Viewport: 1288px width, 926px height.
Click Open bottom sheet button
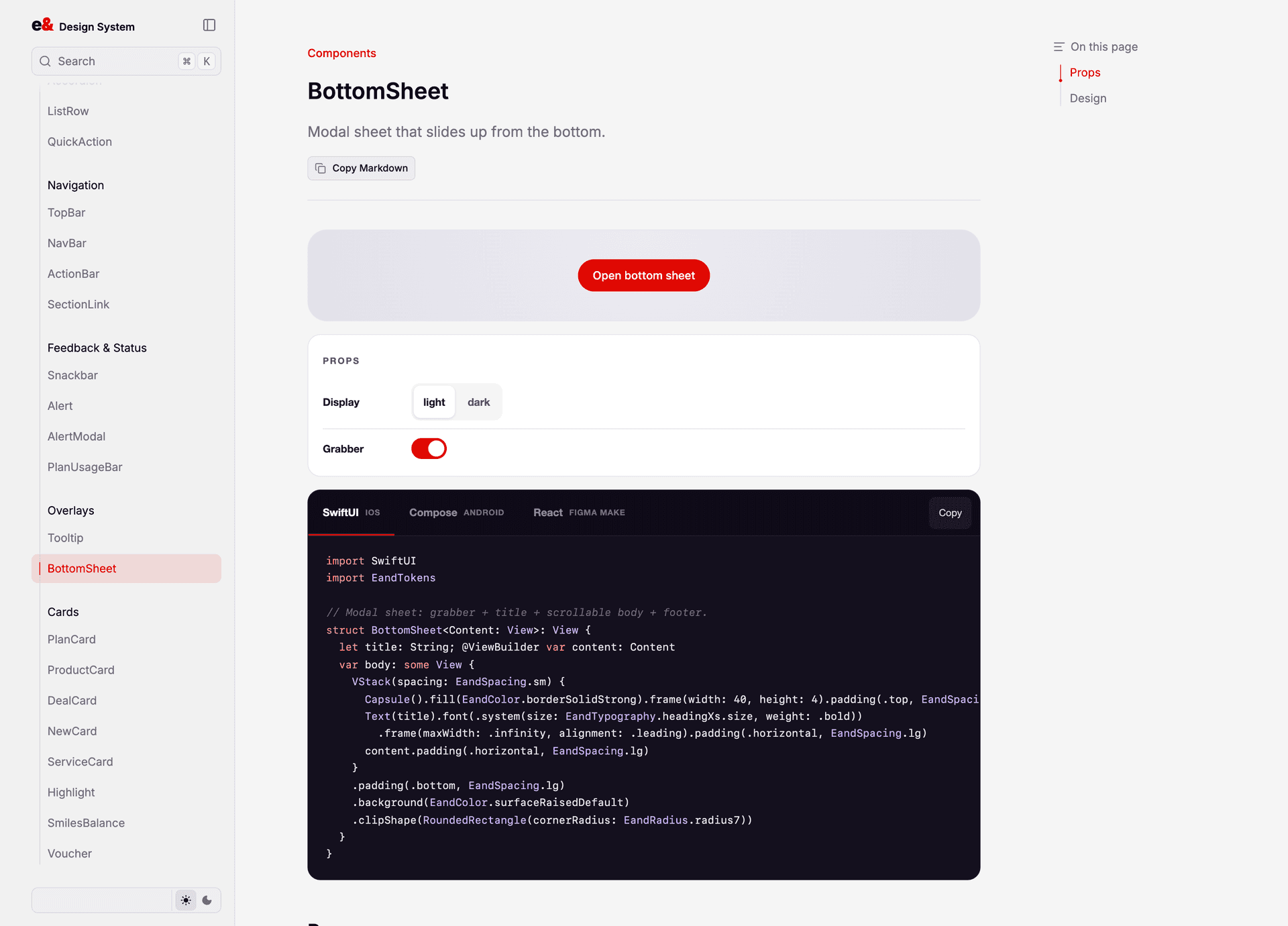(x=644, y=275)
